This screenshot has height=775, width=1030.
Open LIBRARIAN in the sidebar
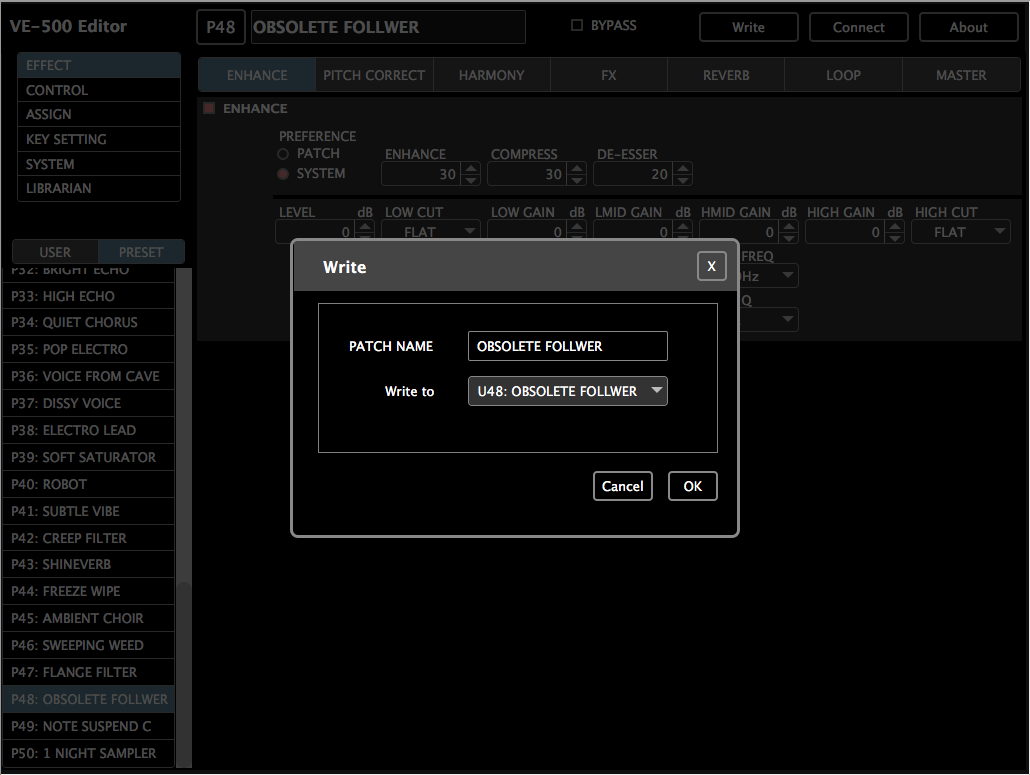coord(99,188)
